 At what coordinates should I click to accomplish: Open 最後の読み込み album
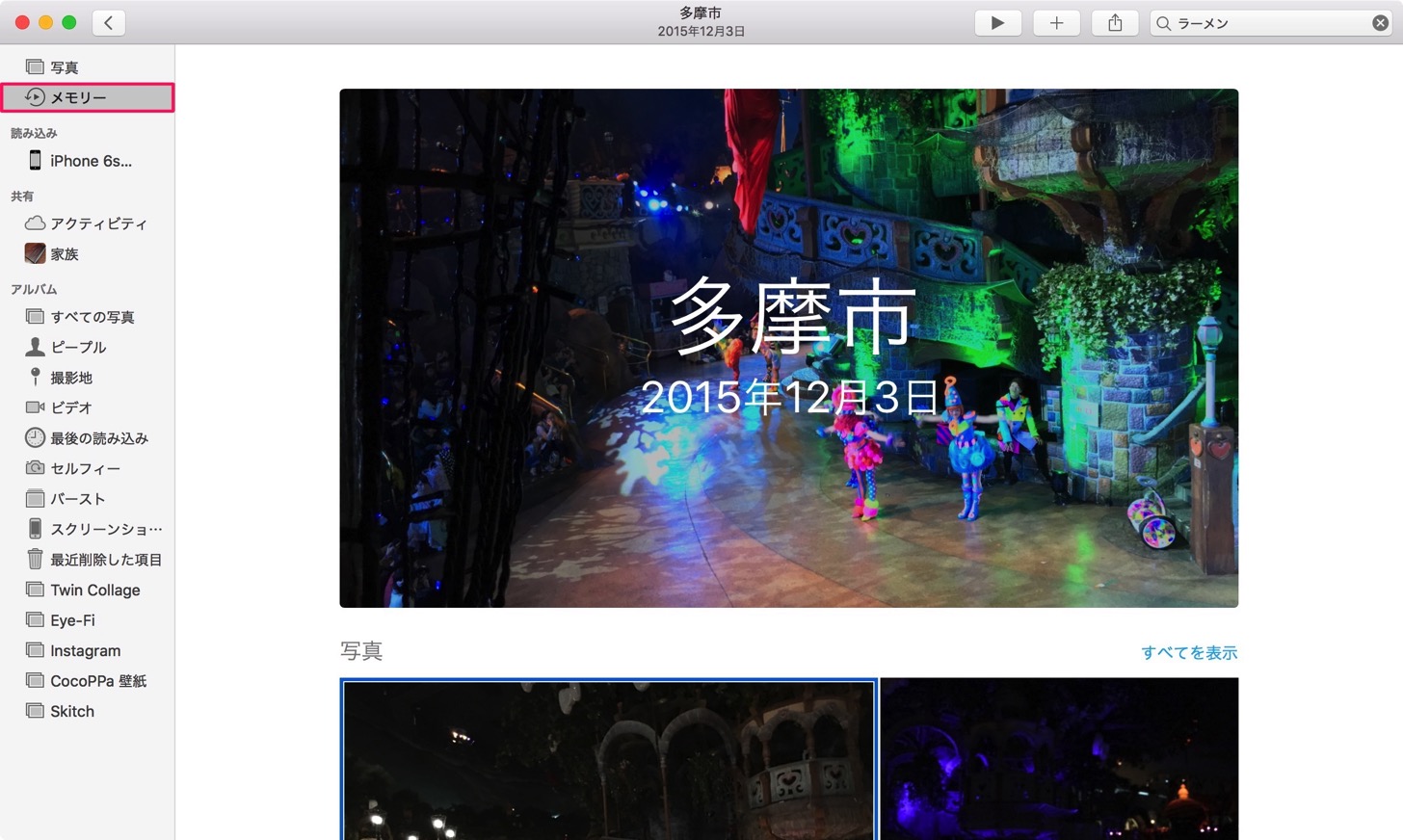click(x=87, y=438)
